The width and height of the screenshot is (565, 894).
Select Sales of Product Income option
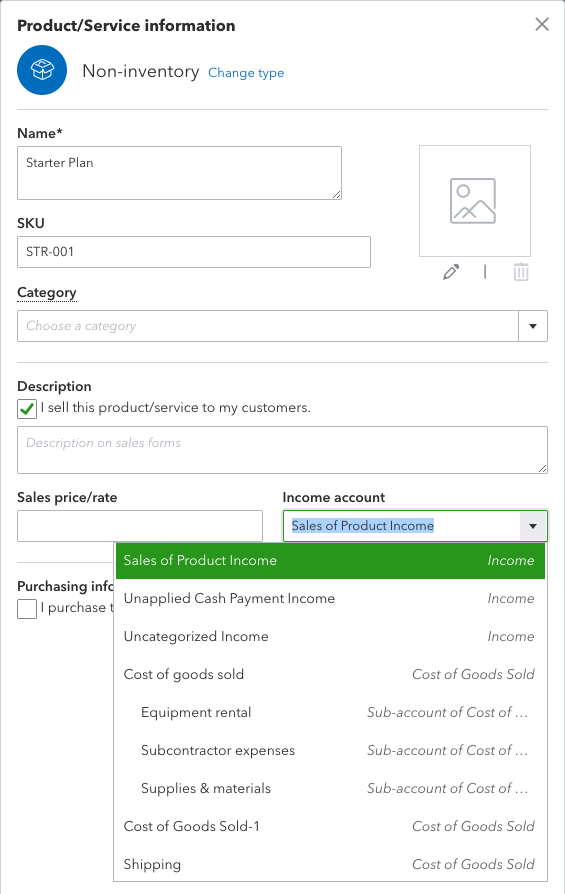click(x=330, y=560)
